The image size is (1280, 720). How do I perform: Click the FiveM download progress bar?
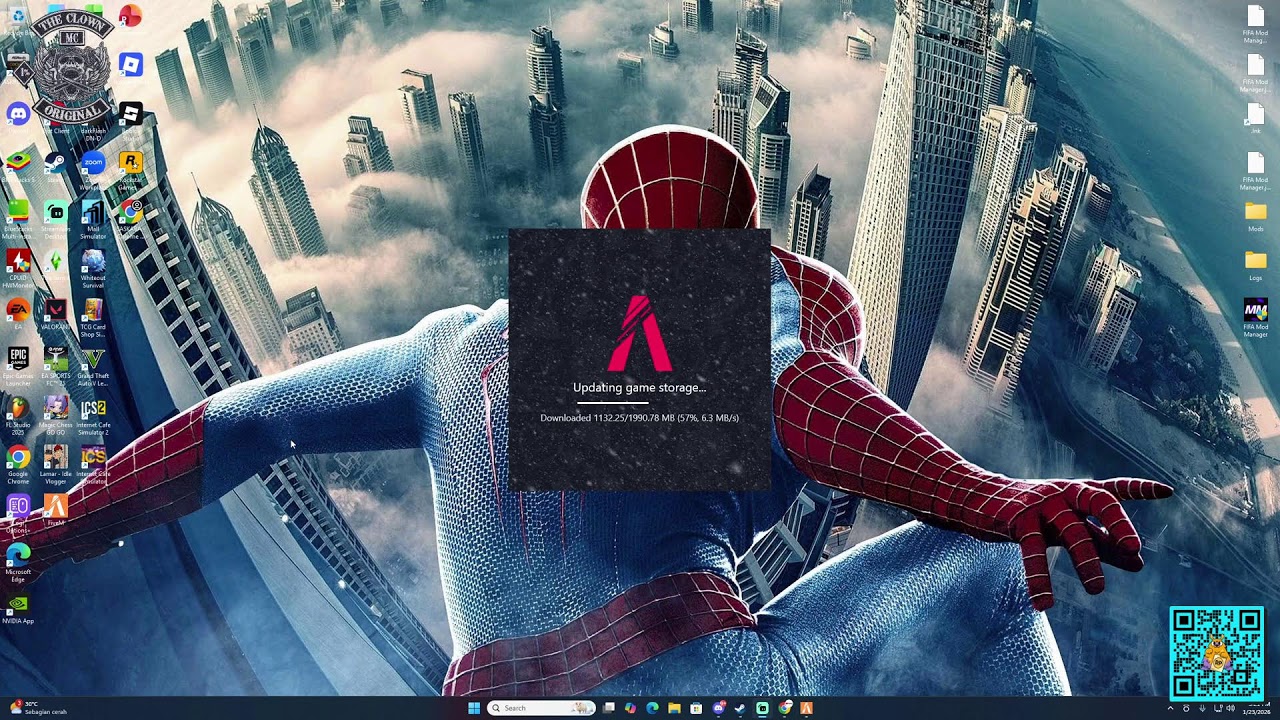(640, 403)
